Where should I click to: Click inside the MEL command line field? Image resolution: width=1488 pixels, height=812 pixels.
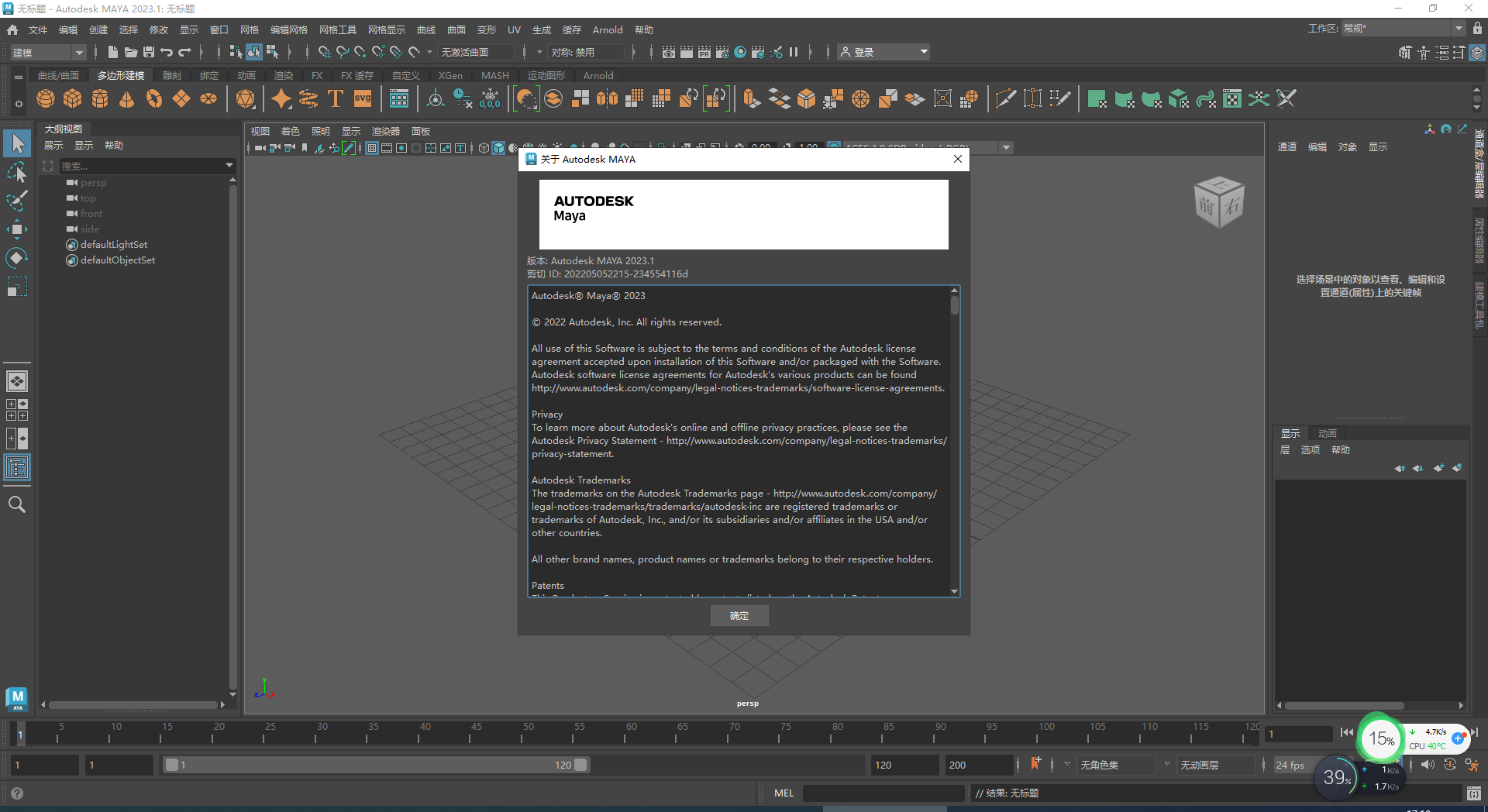[x=883, y=793]
